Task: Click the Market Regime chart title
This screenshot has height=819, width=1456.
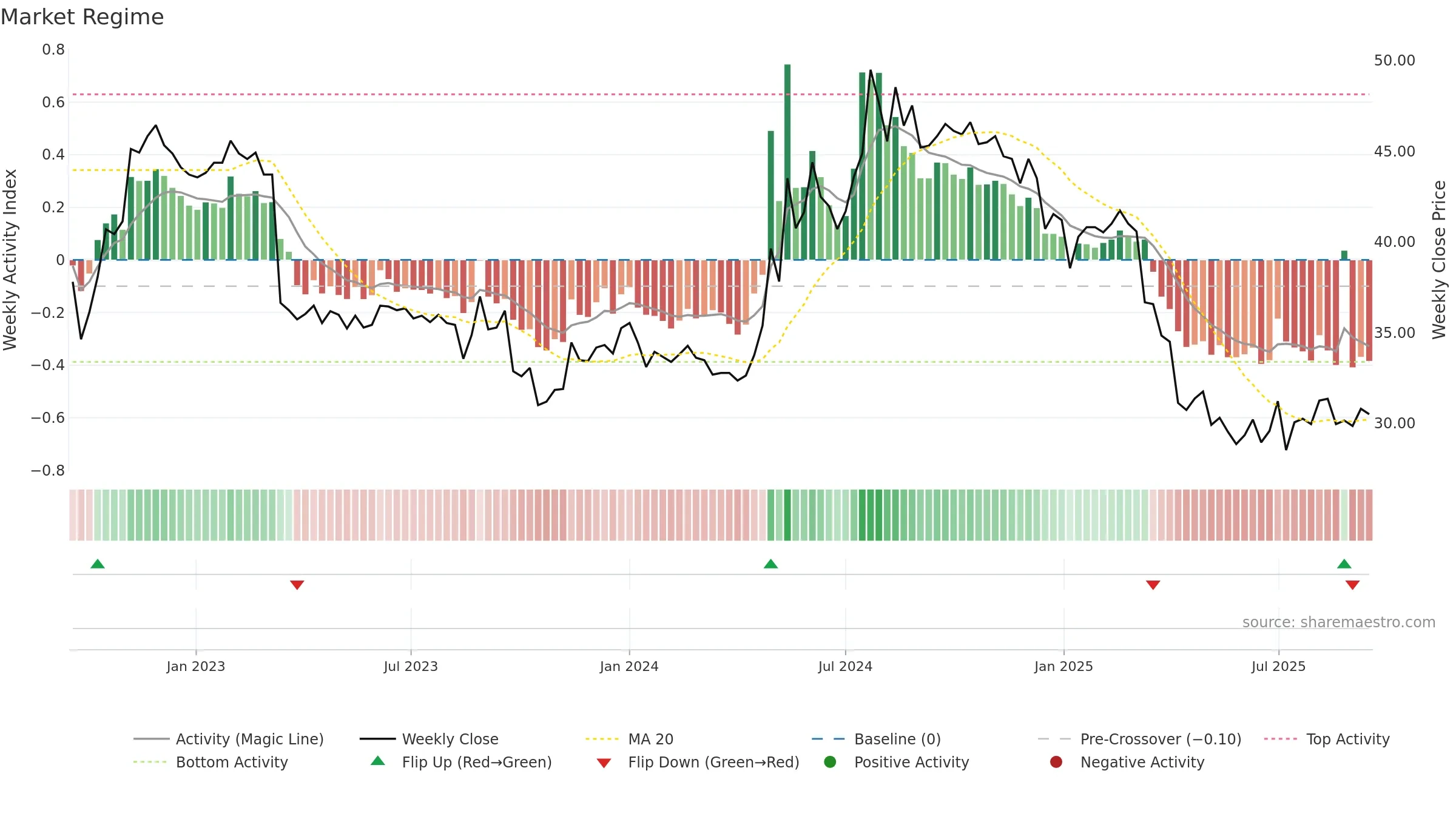Action: click(82, 17)
